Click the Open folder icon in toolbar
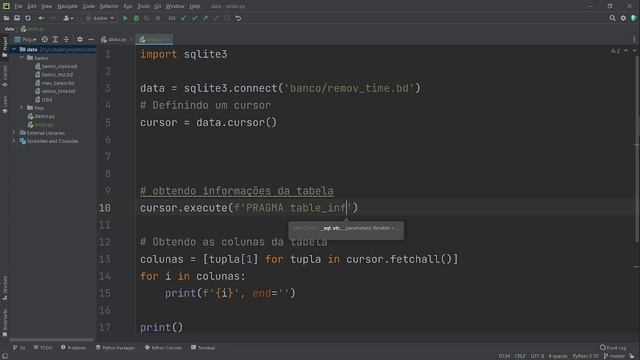Image resolution: width=640 pixels, height=360 pixels. tap(6, 18)
